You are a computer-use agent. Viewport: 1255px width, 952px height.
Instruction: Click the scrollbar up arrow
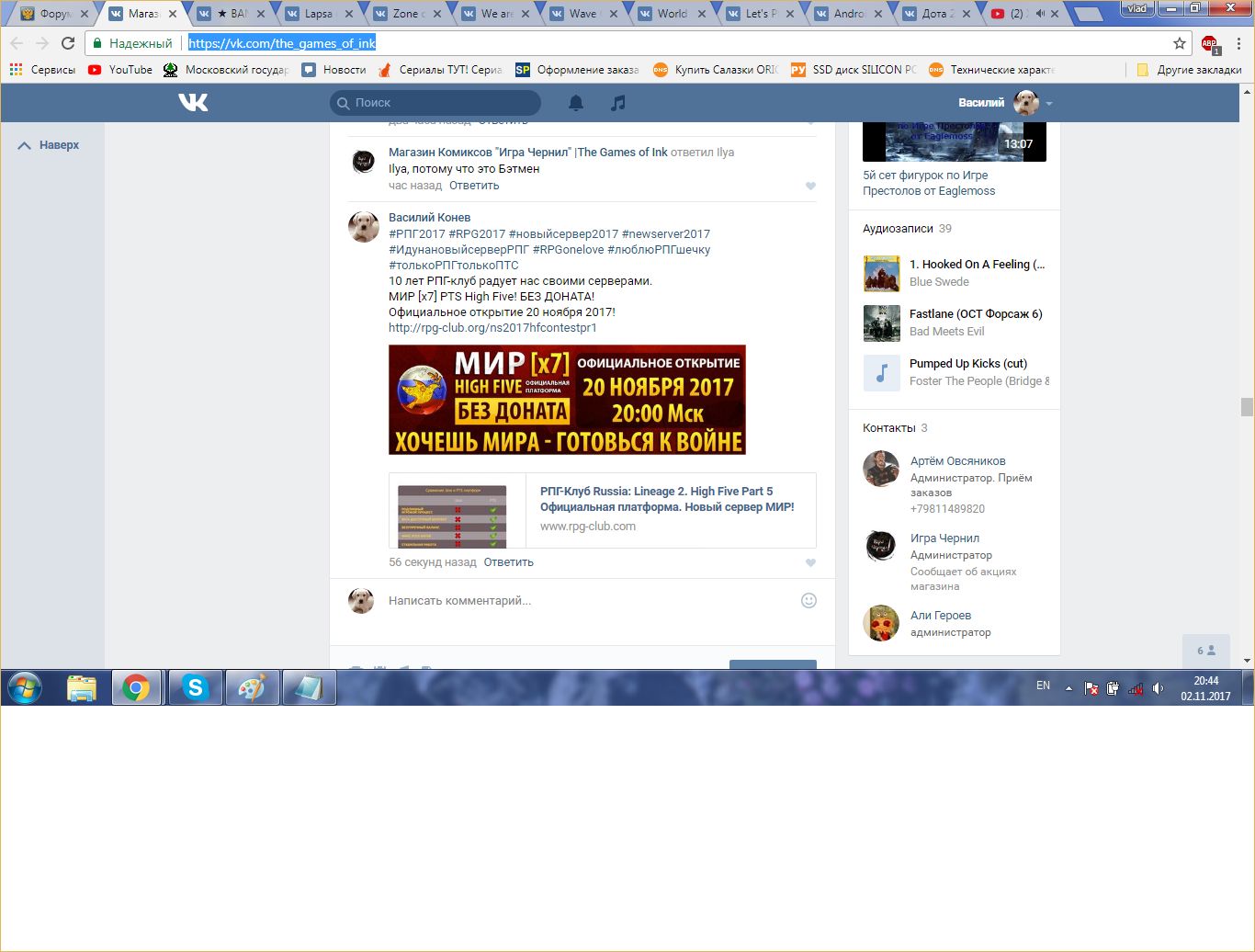click(x=1247, y=91)
